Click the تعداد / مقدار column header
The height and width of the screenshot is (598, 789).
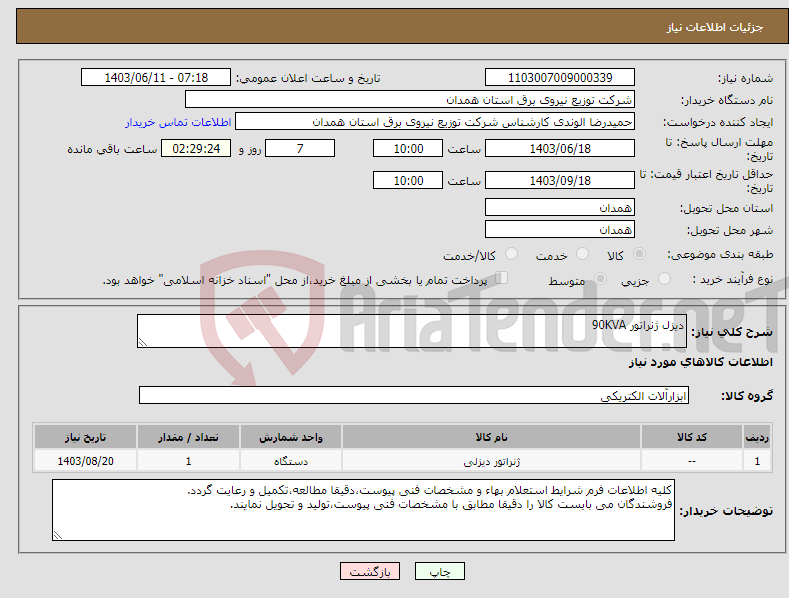click(188, 437)
